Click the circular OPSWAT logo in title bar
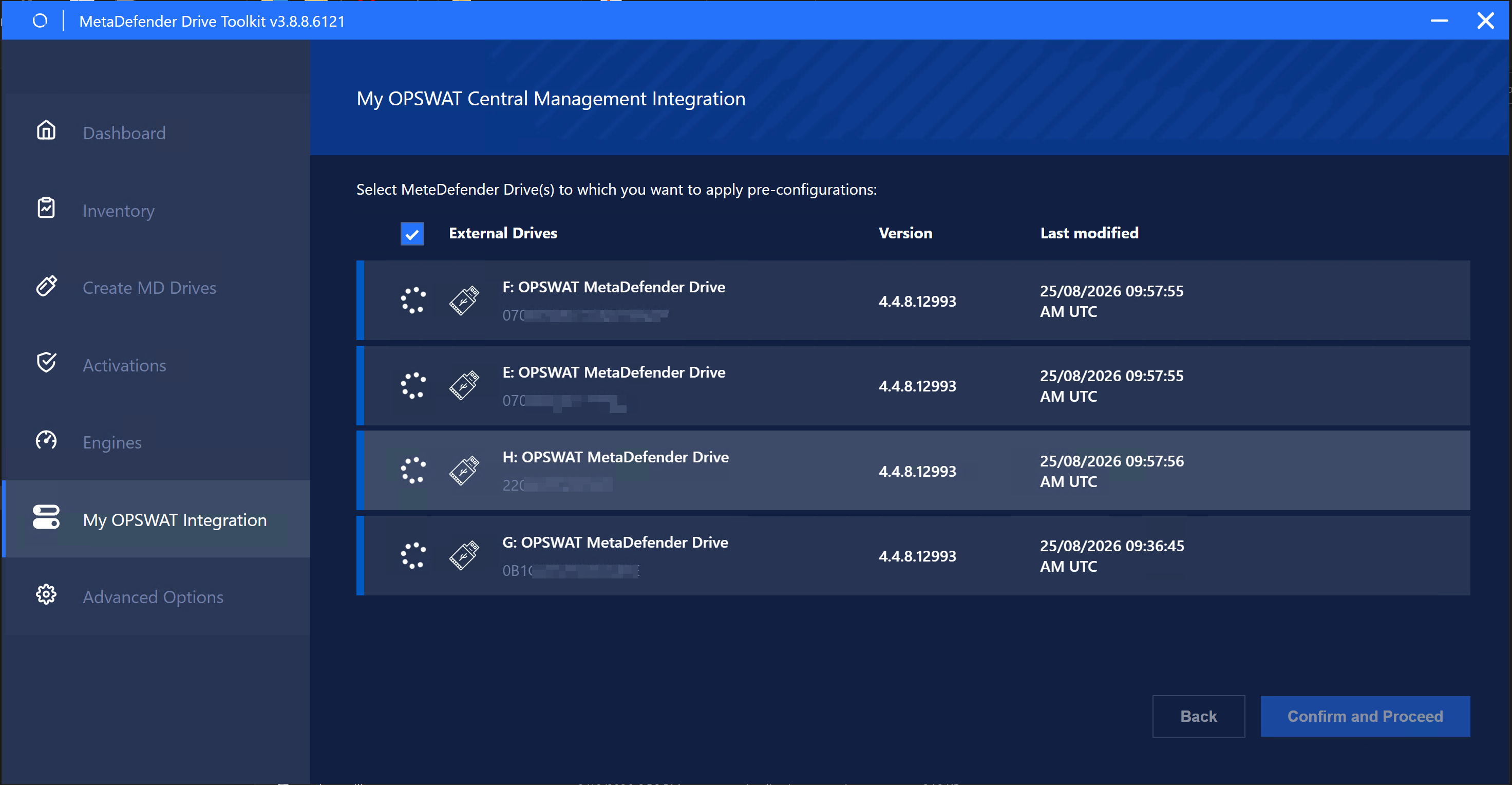 [40, 21]
